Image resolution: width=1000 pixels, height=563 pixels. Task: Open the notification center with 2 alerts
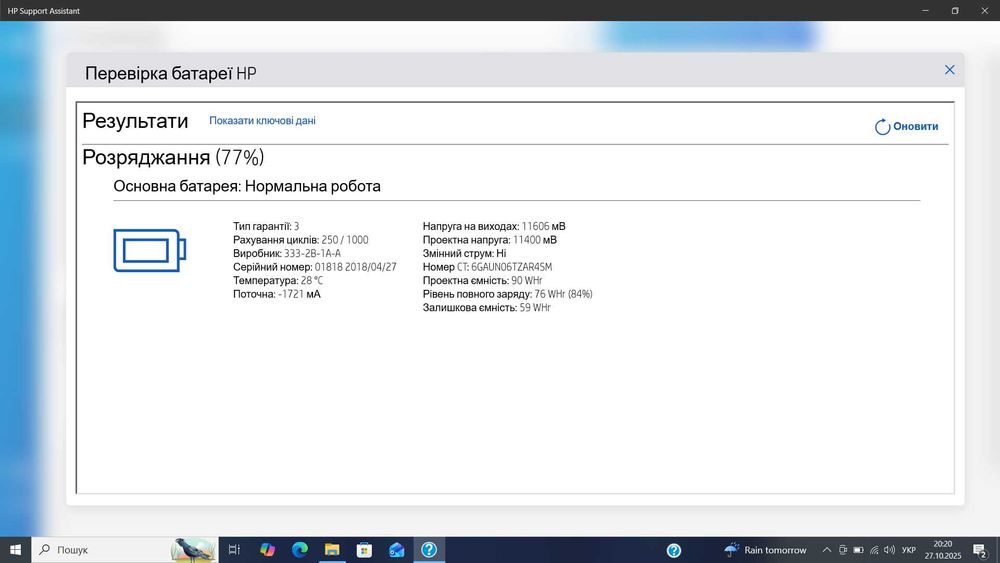click(981, 550)
